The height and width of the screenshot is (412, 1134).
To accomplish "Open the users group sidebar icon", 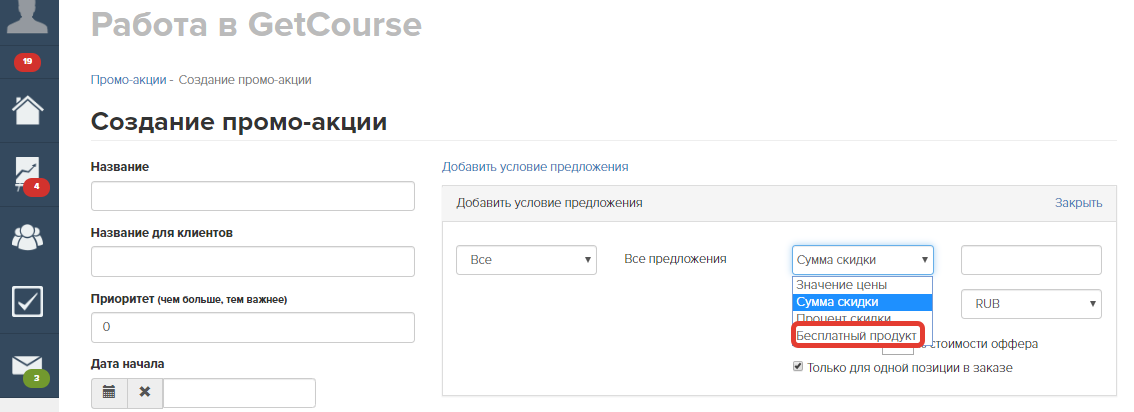I will [28, 236].
